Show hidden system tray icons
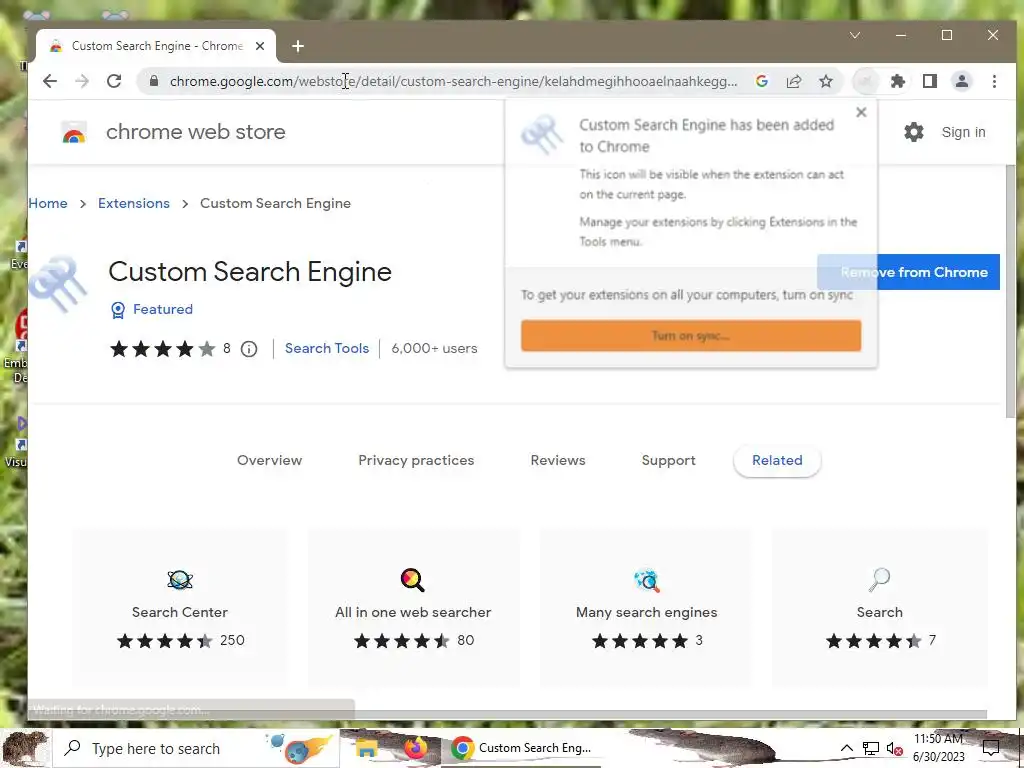Viewport: 1024px width, 768px height. [846, 748]
